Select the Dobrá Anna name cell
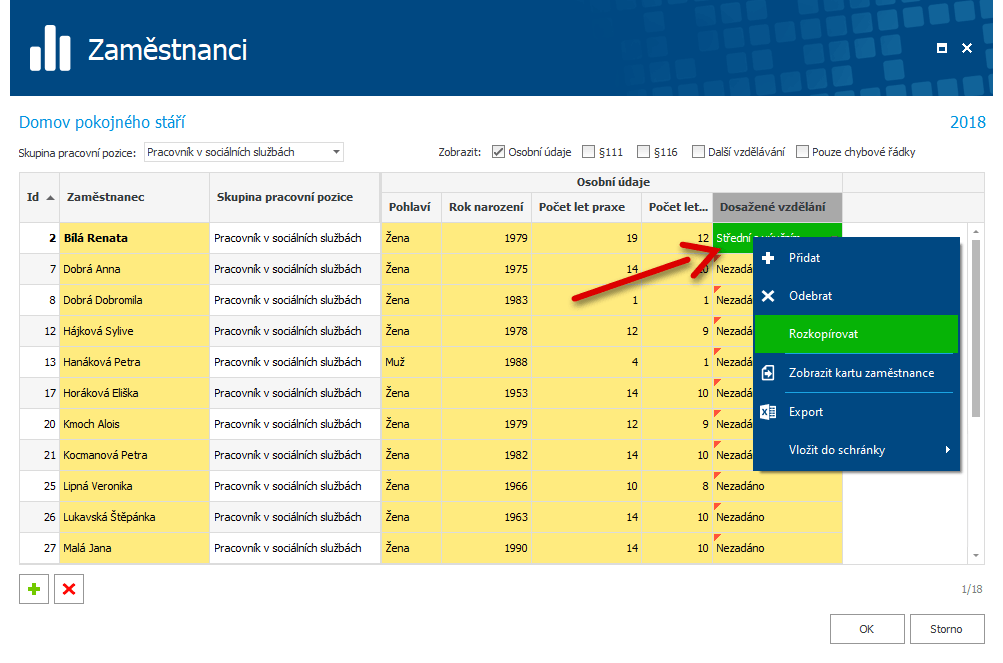 134,269
